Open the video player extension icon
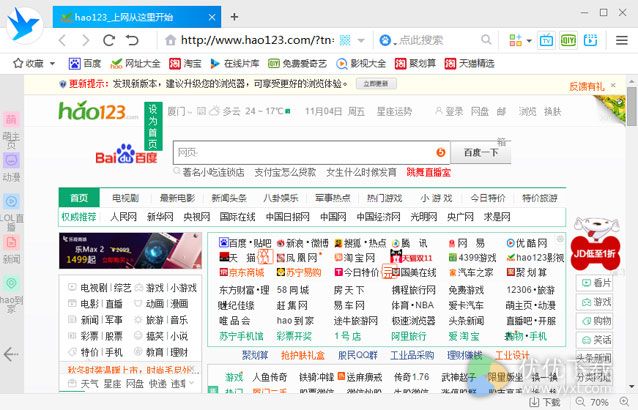 click(590, 40)
